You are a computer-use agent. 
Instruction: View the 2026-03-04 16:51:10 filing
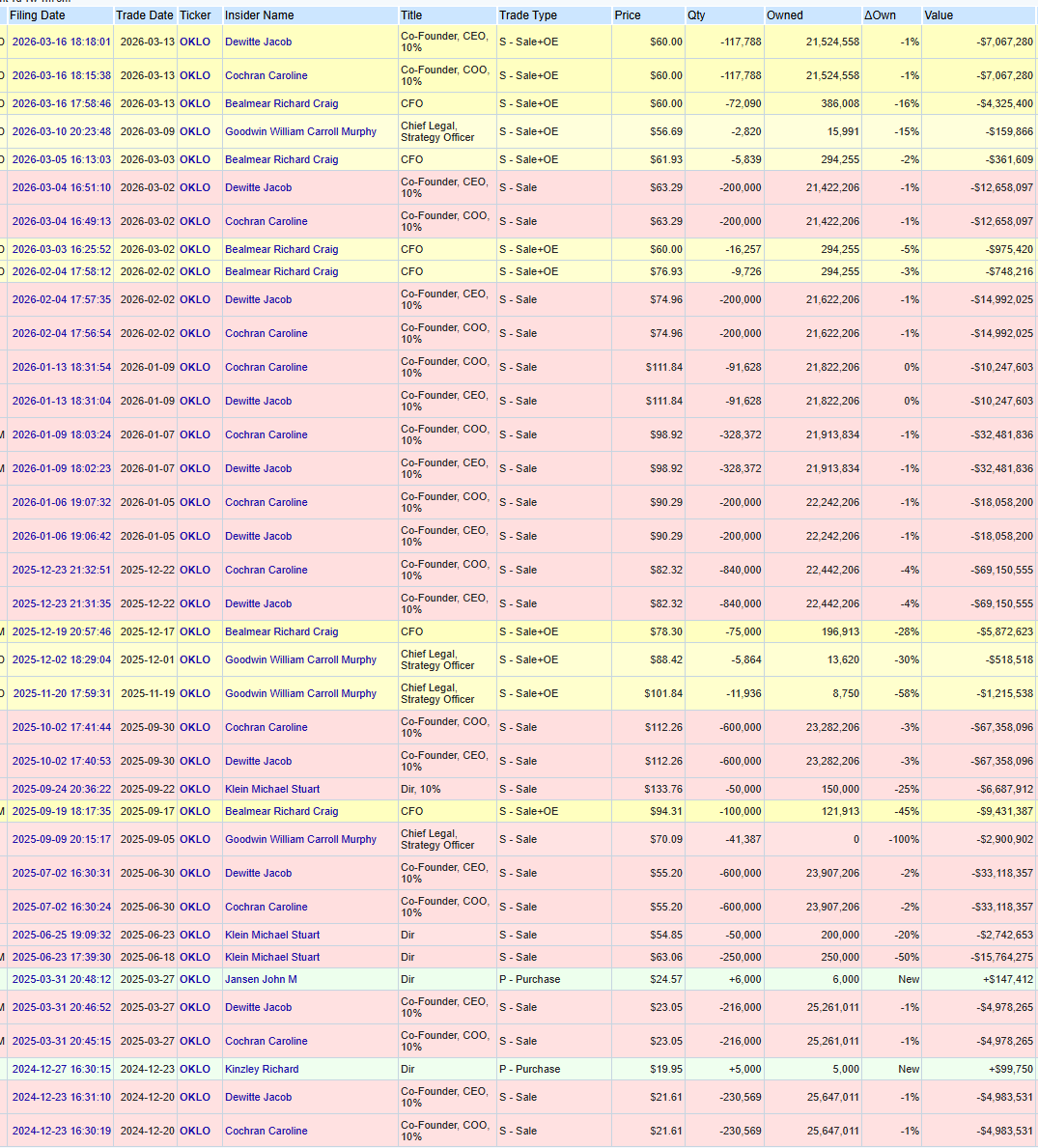(62, 187)
